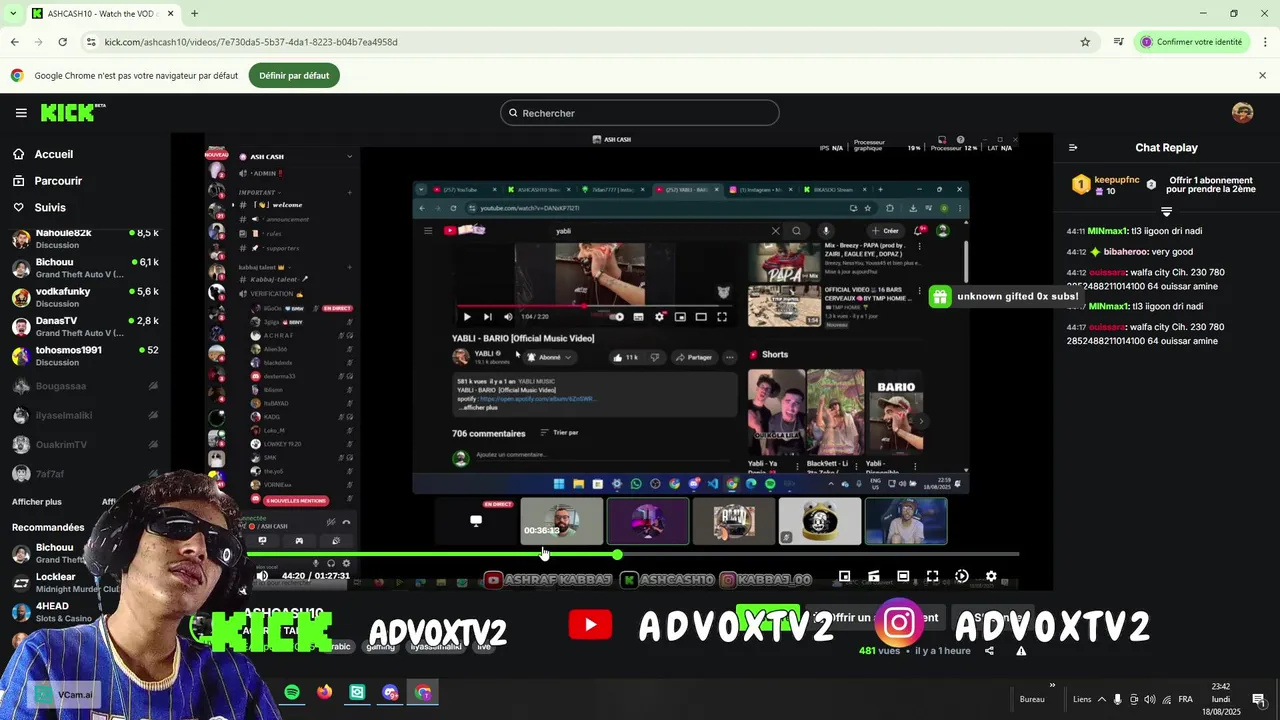Screen dimensions: 1280x720
Task: Open the Chrome three-dot menu
Action: click(x=1266, y=42)
